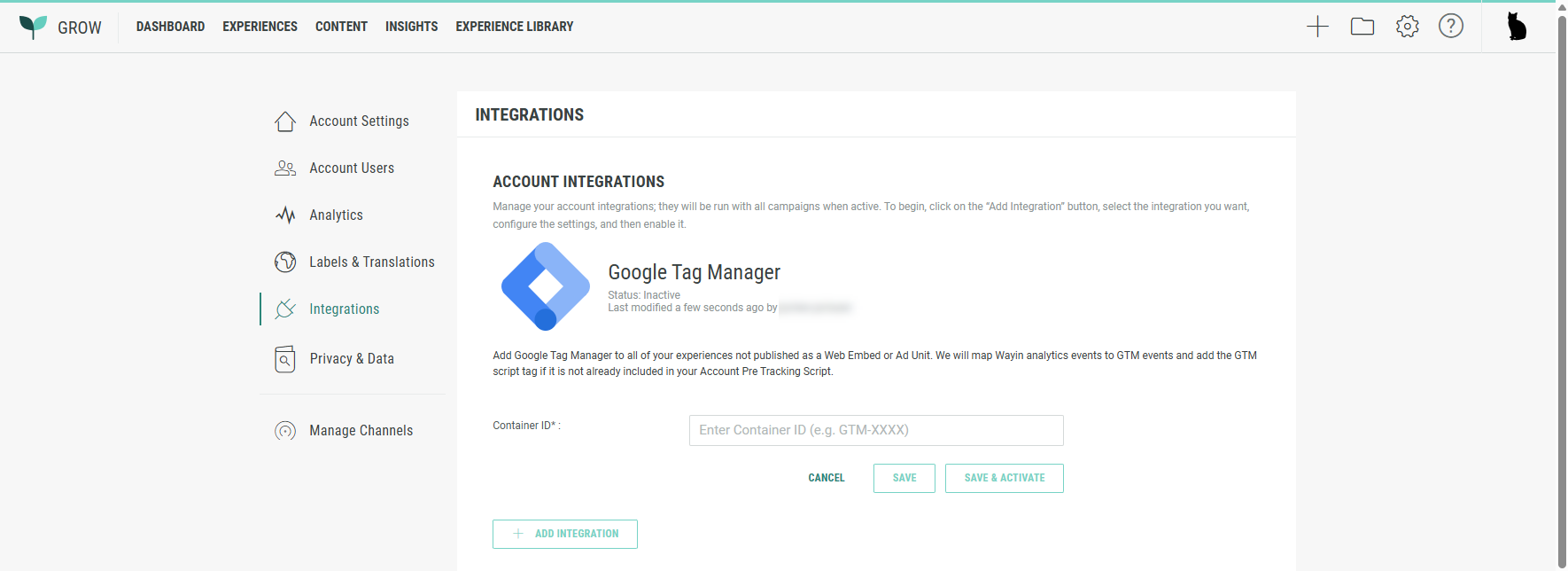The height and width of the screenshot is (571, 1568).
Task: Select Labels & Translations in sidebar
Action: coord(371,262)
